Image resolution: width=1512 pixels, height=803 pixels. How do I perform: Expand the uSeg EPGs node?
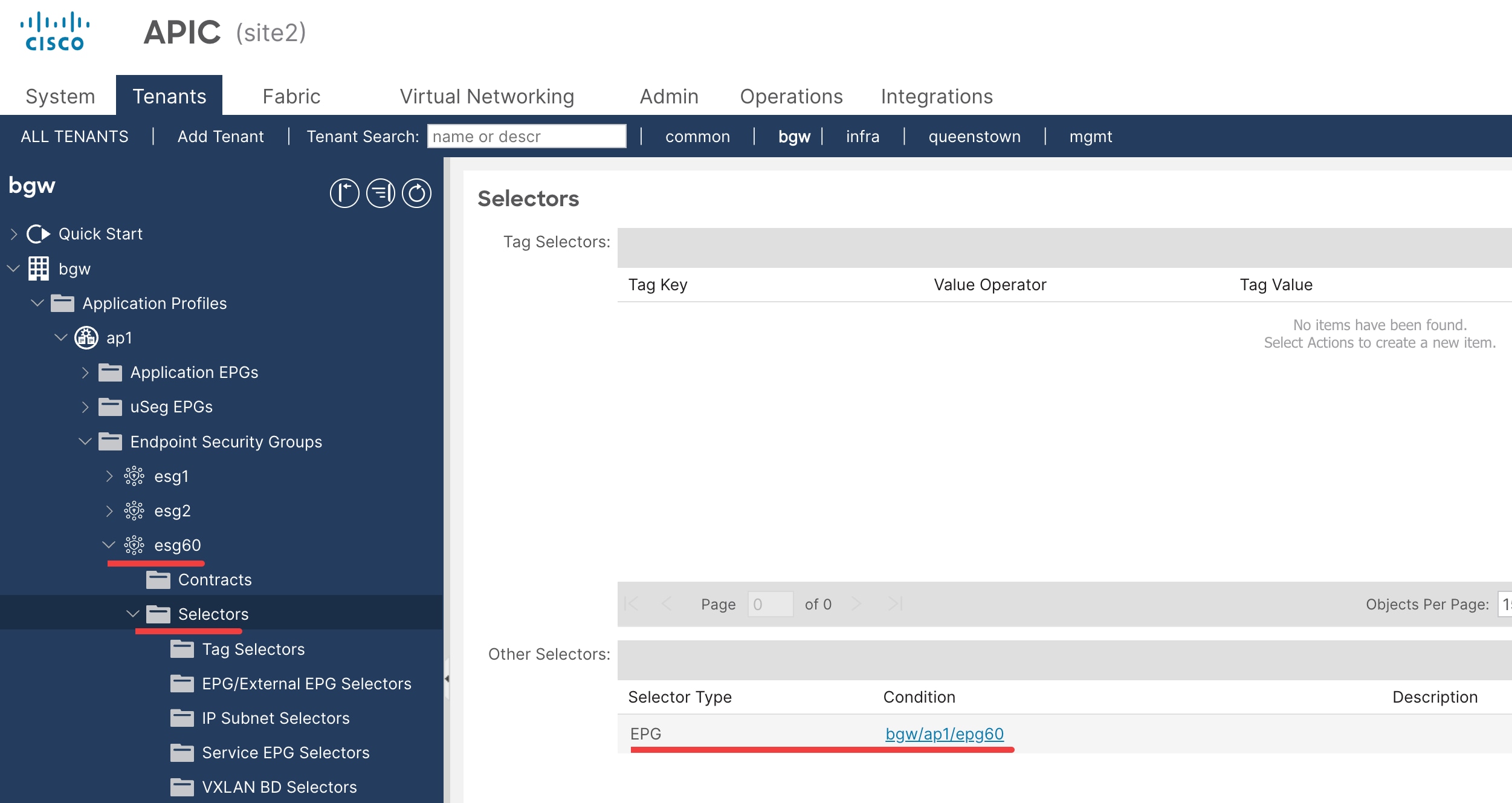85,407
